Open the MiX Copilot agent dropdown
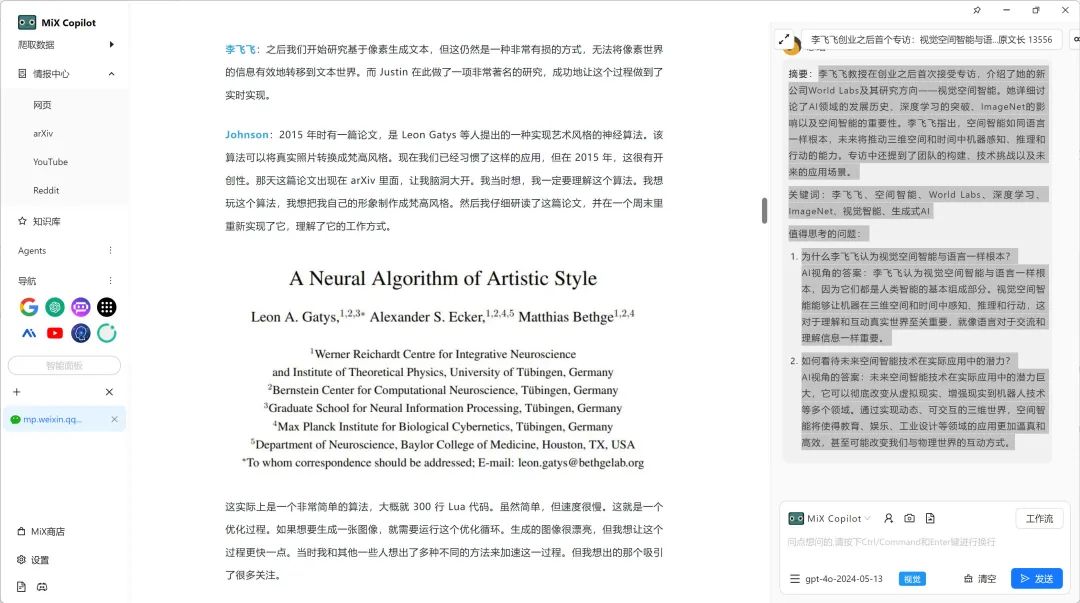 pyautogui.click(x=830, y=518)
